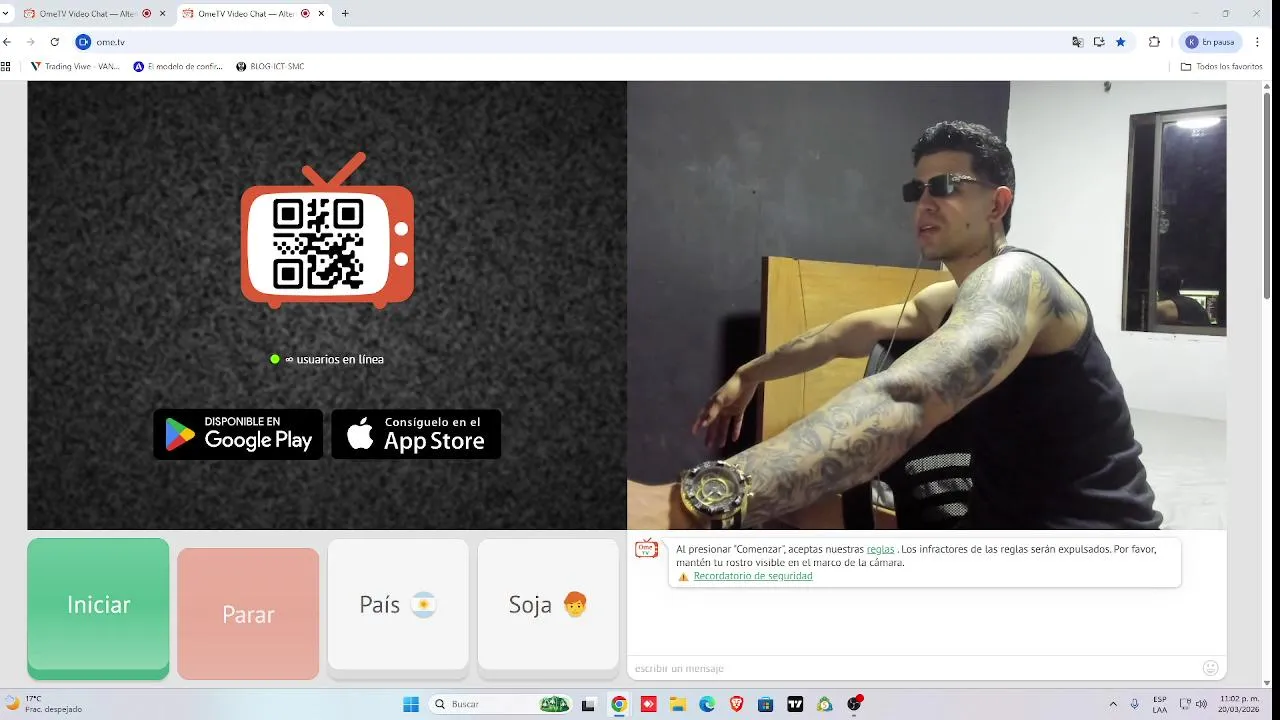Viewport: 1280px width, 720px height.
Task: Open File Explorer from taskbar
Action: 678,704
